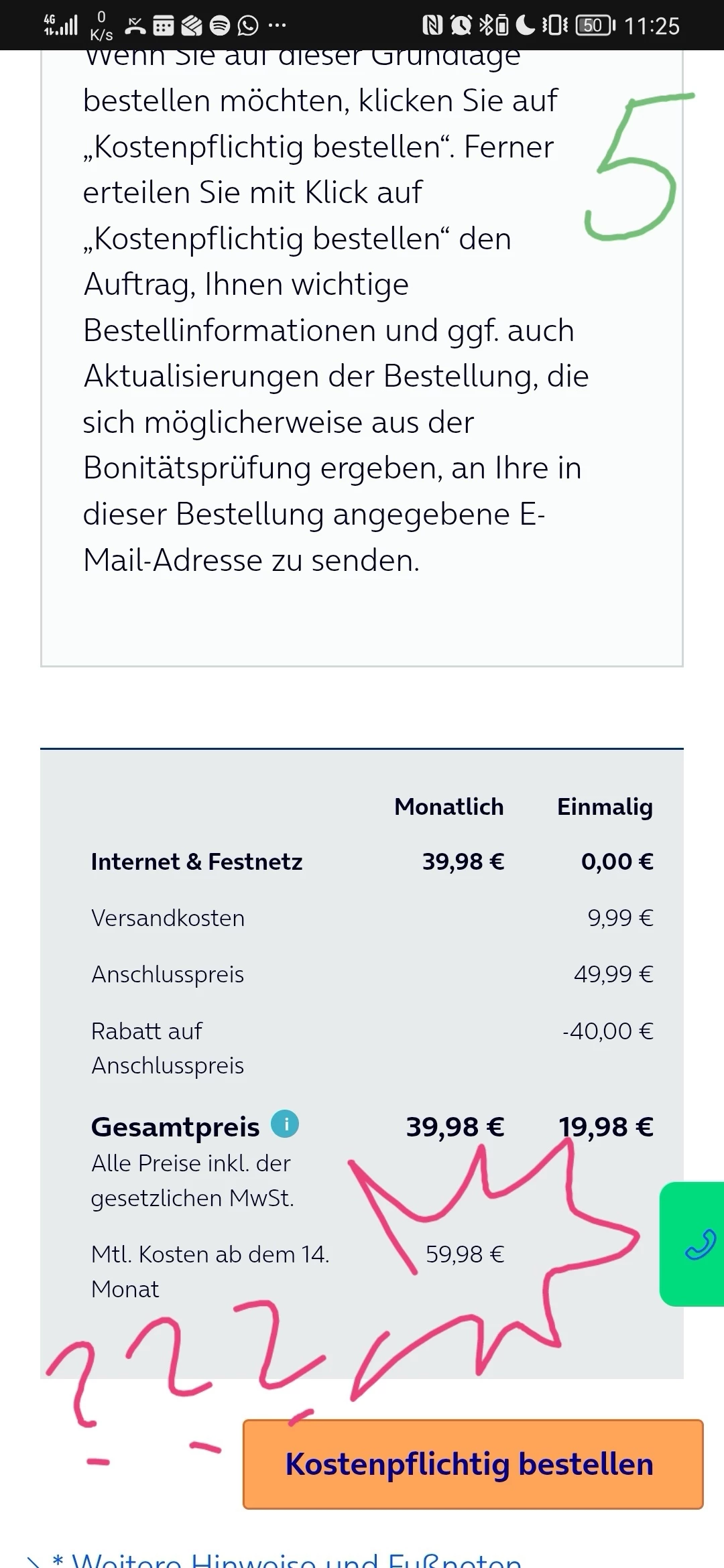Open the Gesamtpreis info icon
This screenshot has width=724, height=1568.
pyautogui.click(x=285, y=1124)
